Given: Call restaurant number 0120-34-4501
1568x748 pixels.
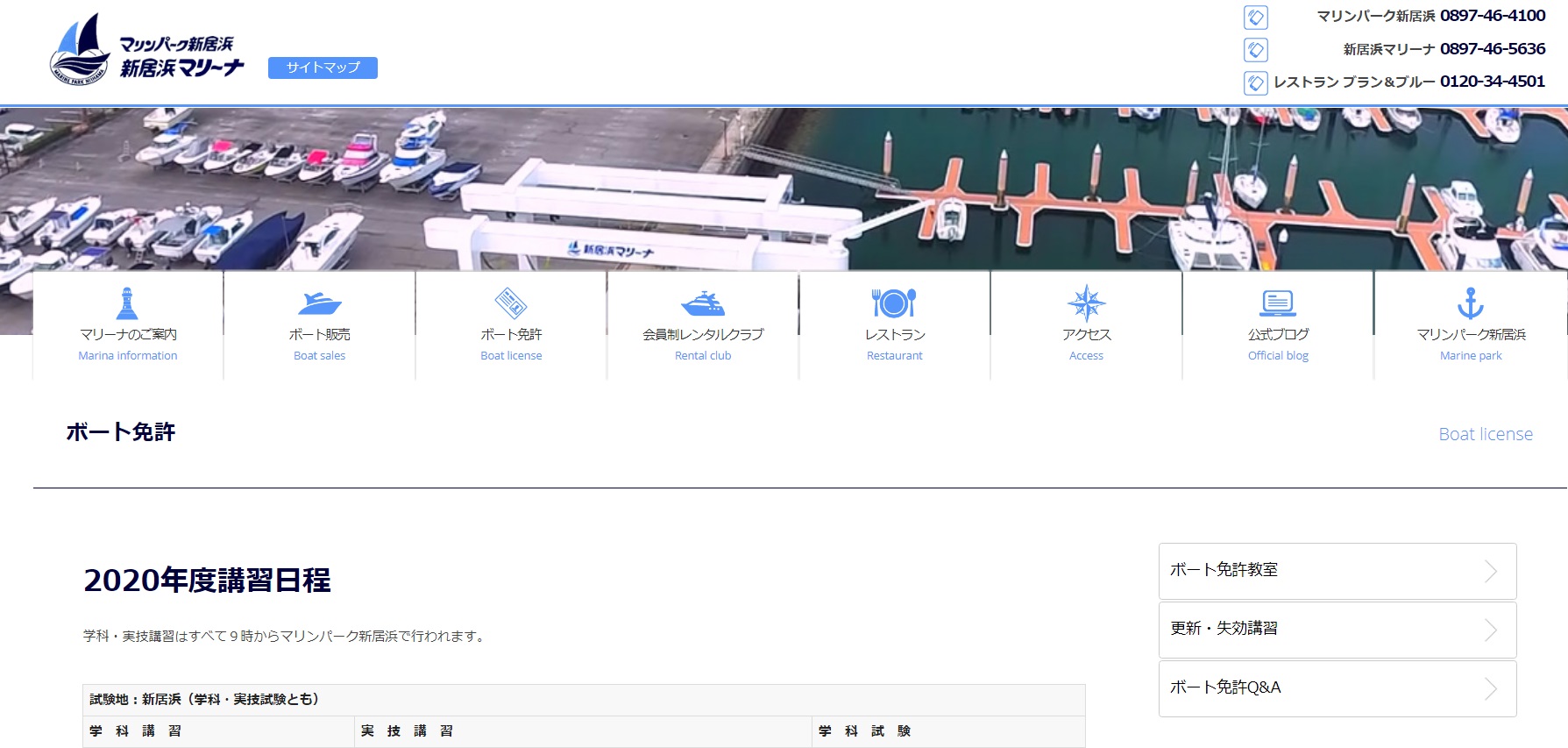Looking at the screenshot, I should click(1493, 82).
